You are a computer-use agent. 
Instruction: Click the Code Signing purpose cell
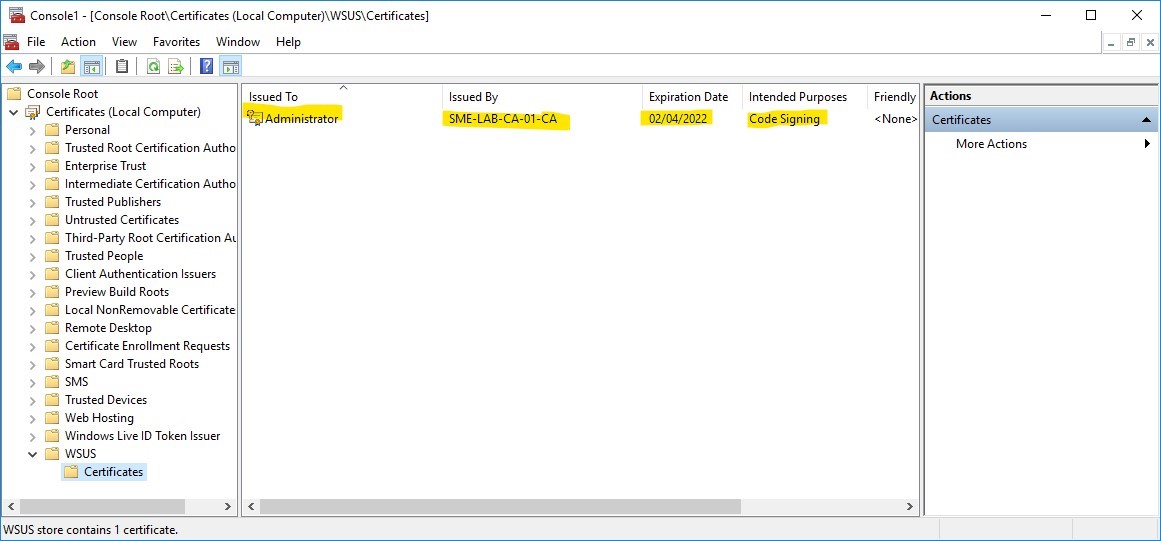point(784,118)
